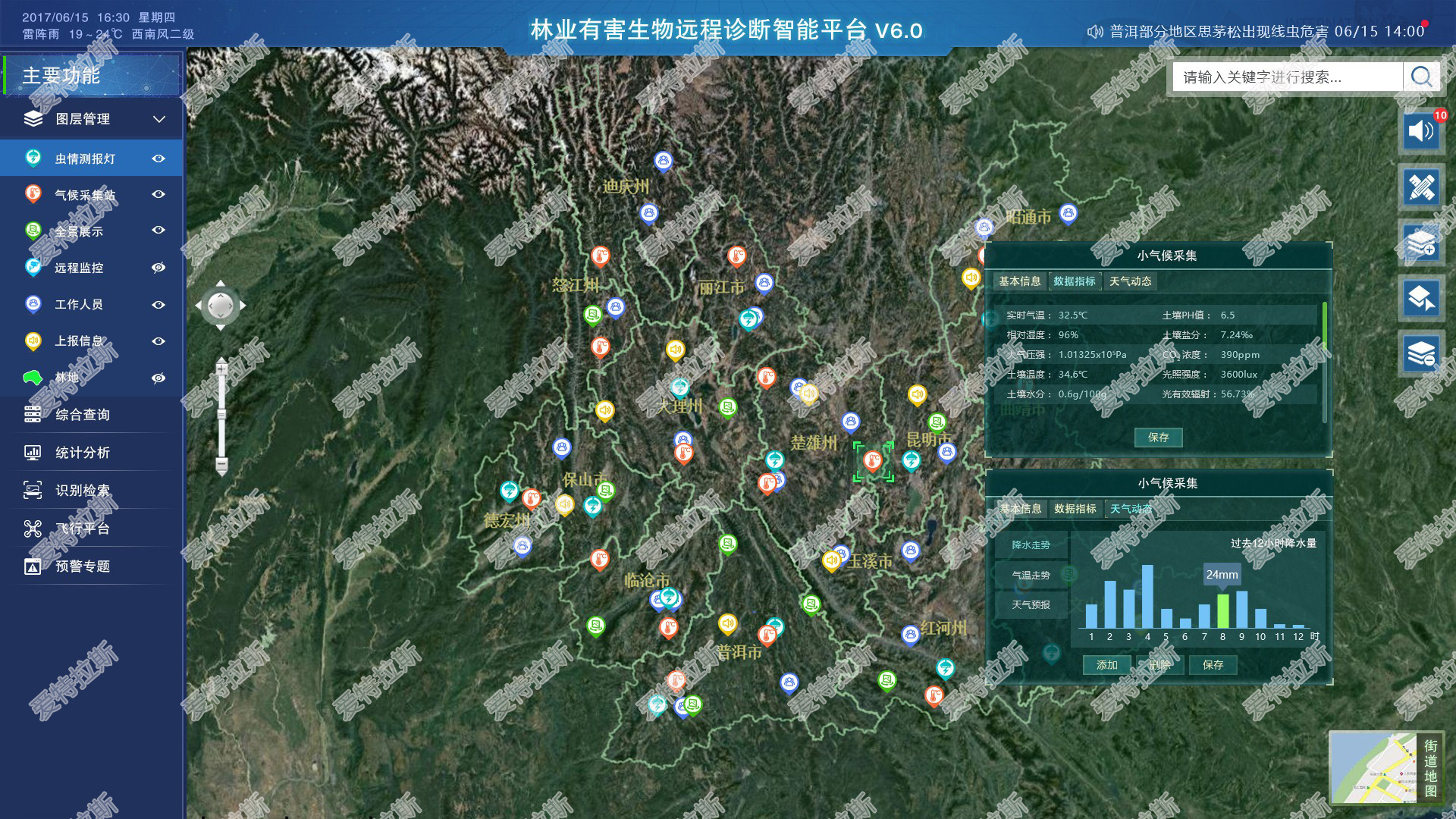Expand the 综合查询 menu entry
Viewport: 1456px width, 819px height.
[82, 415]
